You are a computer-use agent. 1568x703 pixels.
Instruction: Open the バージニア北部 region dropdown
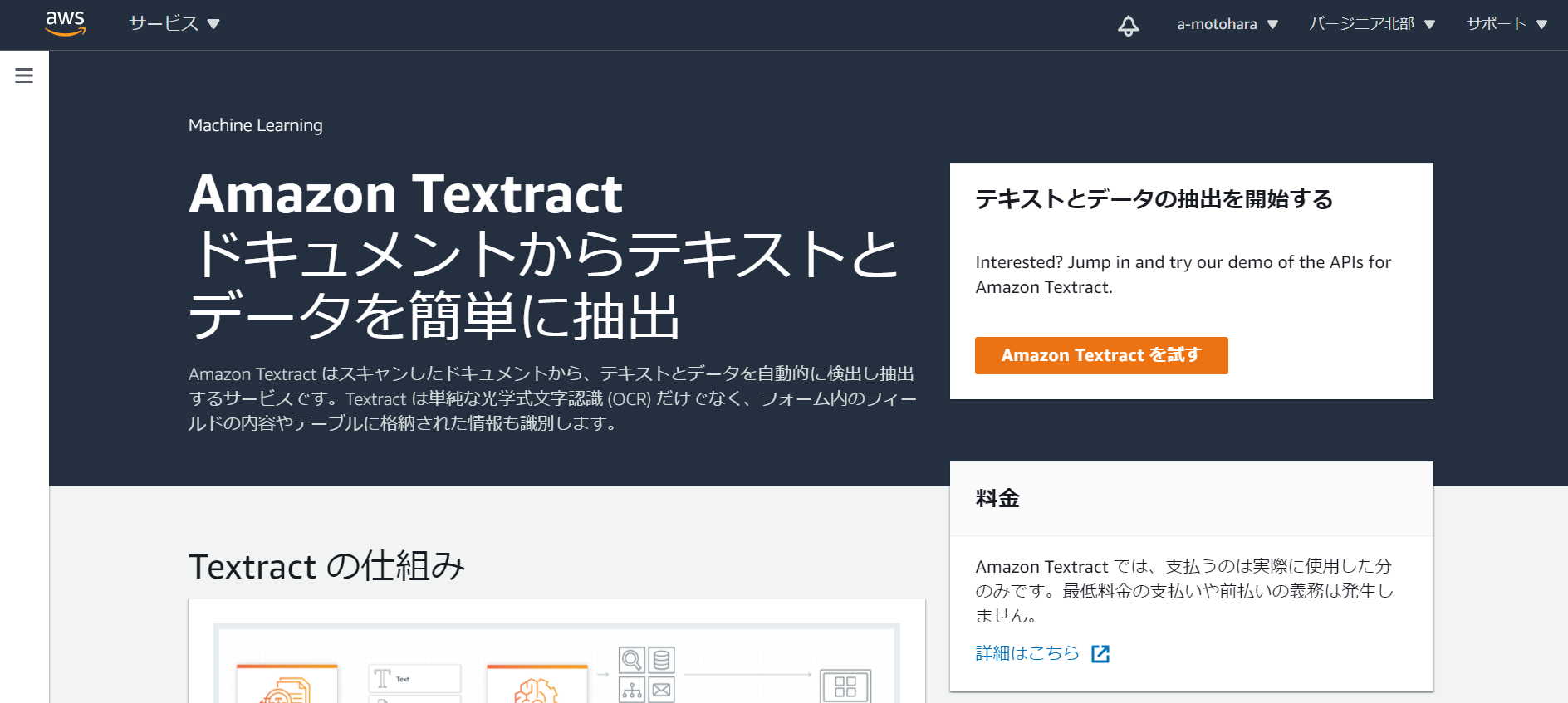point(1372,24)
